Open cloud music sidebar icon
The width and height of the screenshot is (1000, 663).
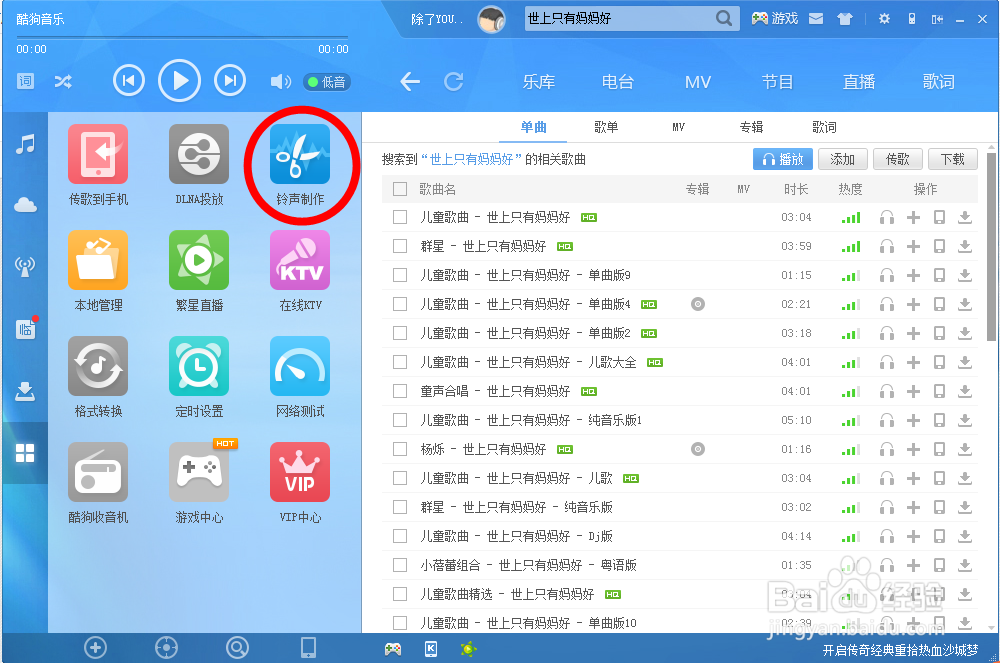[25, 205]
